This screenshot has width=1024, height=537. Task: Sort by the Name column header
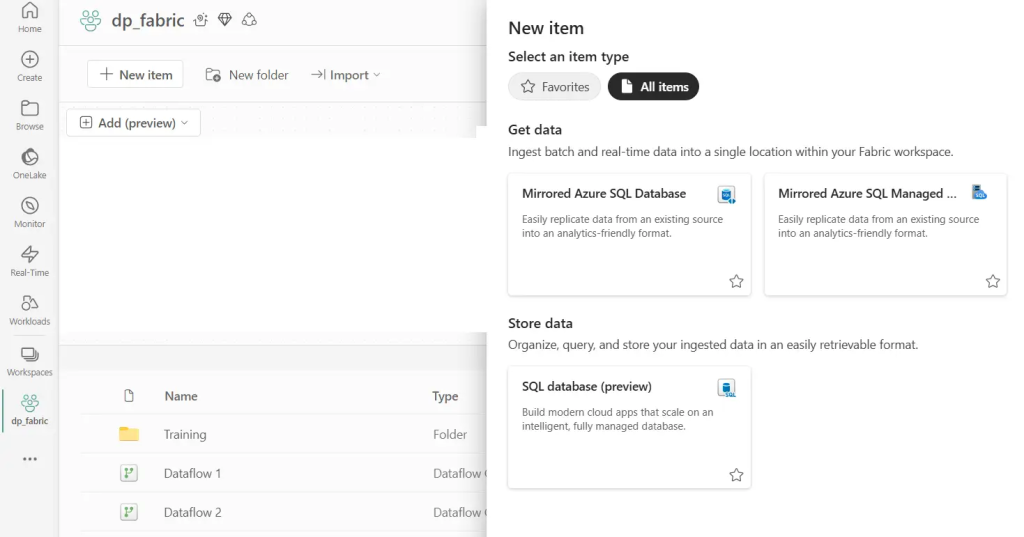click(x=181, y=396)
